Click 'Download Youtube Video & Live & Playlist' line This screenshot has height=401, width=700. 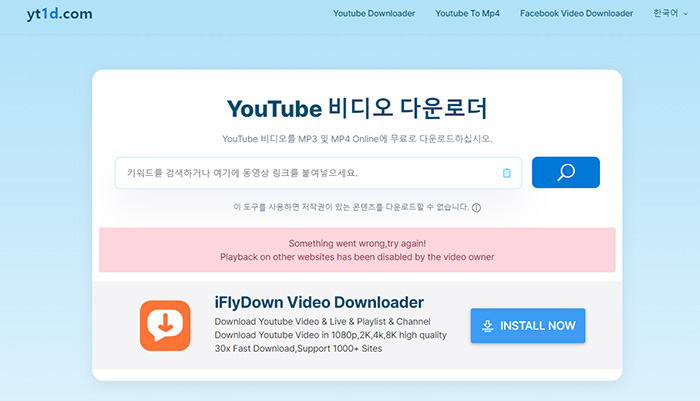[322, 322]
